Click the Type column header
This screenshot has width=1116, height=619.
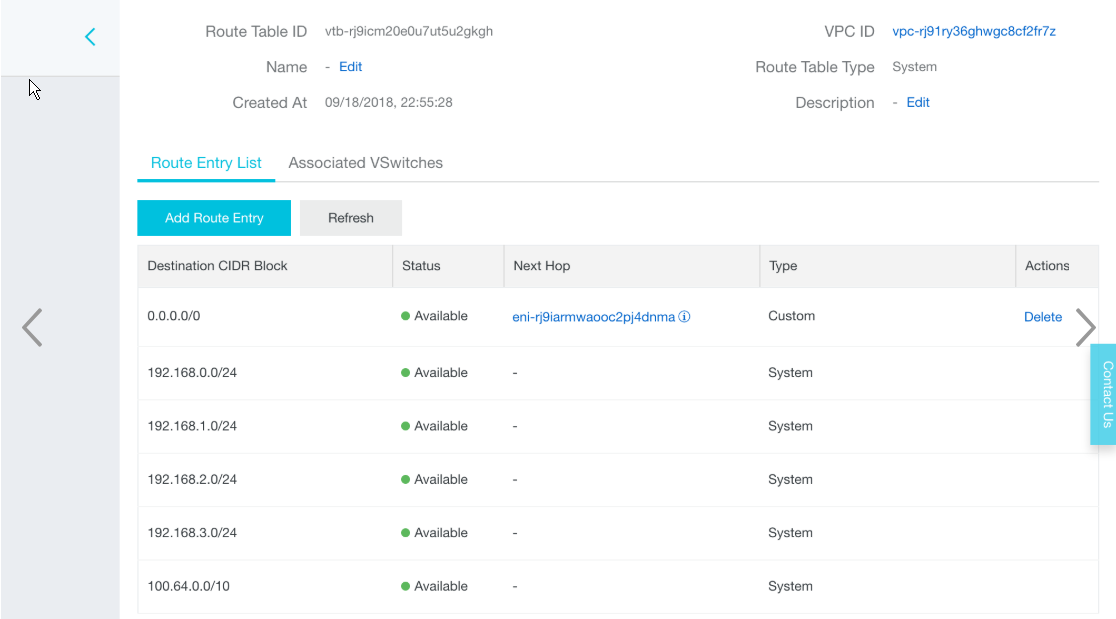click(783, 266)
